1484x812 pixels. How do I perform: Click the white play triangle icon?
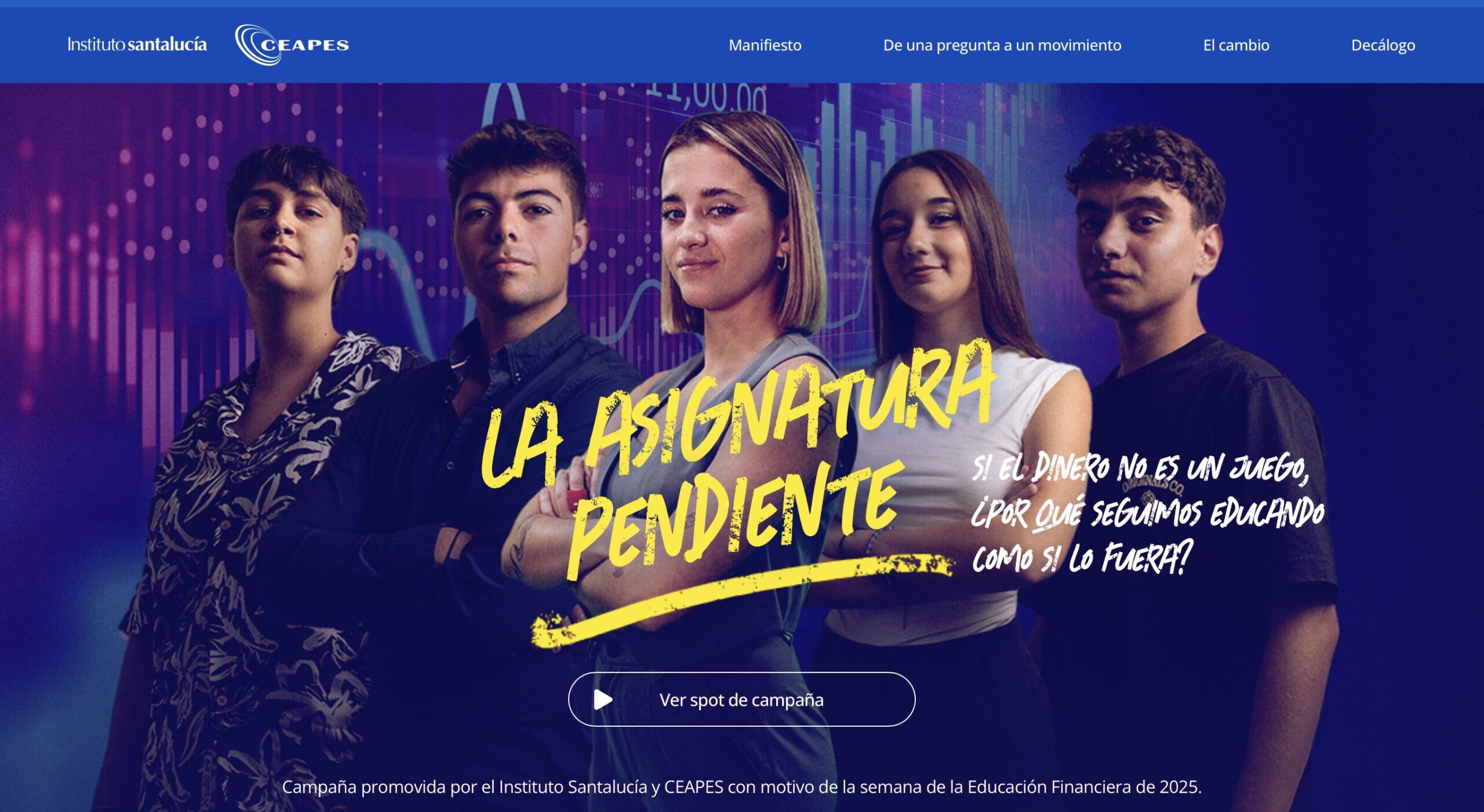pyautogui.click(x=603, y=700)
